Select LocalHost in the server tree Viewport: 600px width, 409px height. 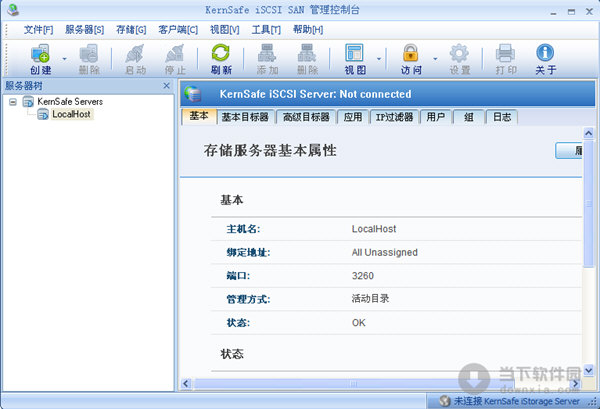click(72, 114)
